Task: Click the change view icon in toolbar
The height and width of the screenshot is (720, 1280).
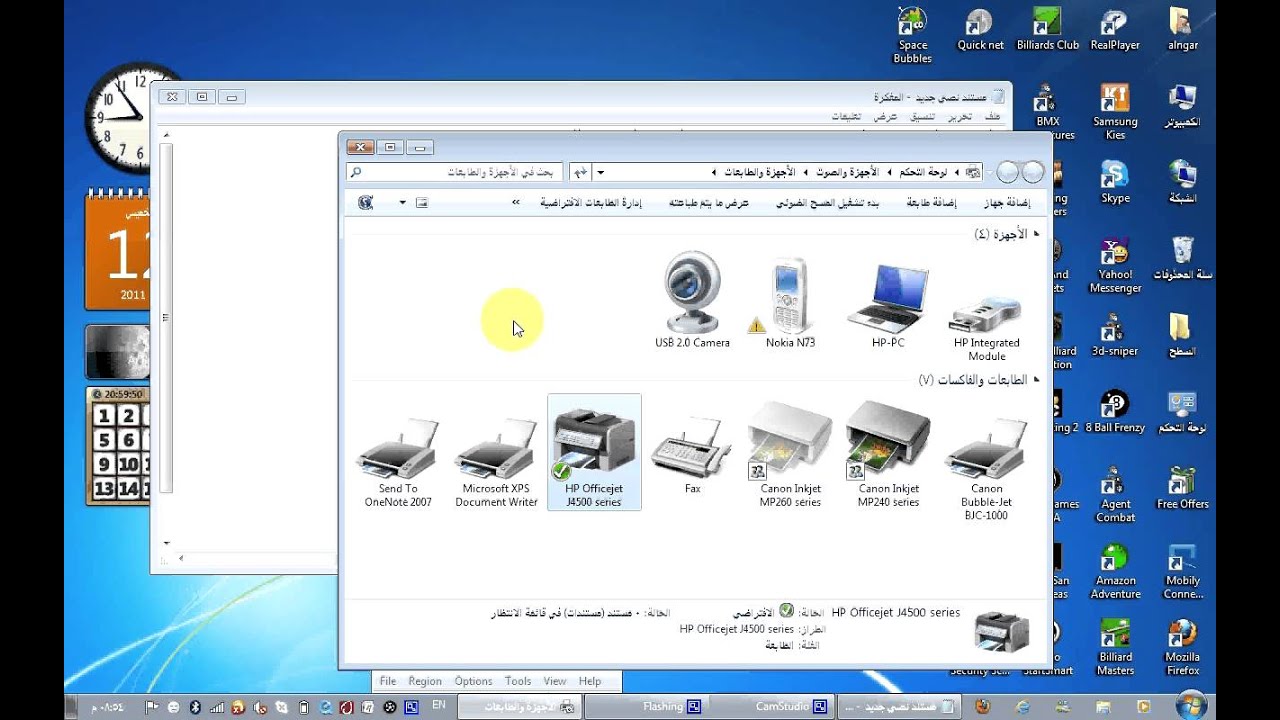Action: click(422, 202)
